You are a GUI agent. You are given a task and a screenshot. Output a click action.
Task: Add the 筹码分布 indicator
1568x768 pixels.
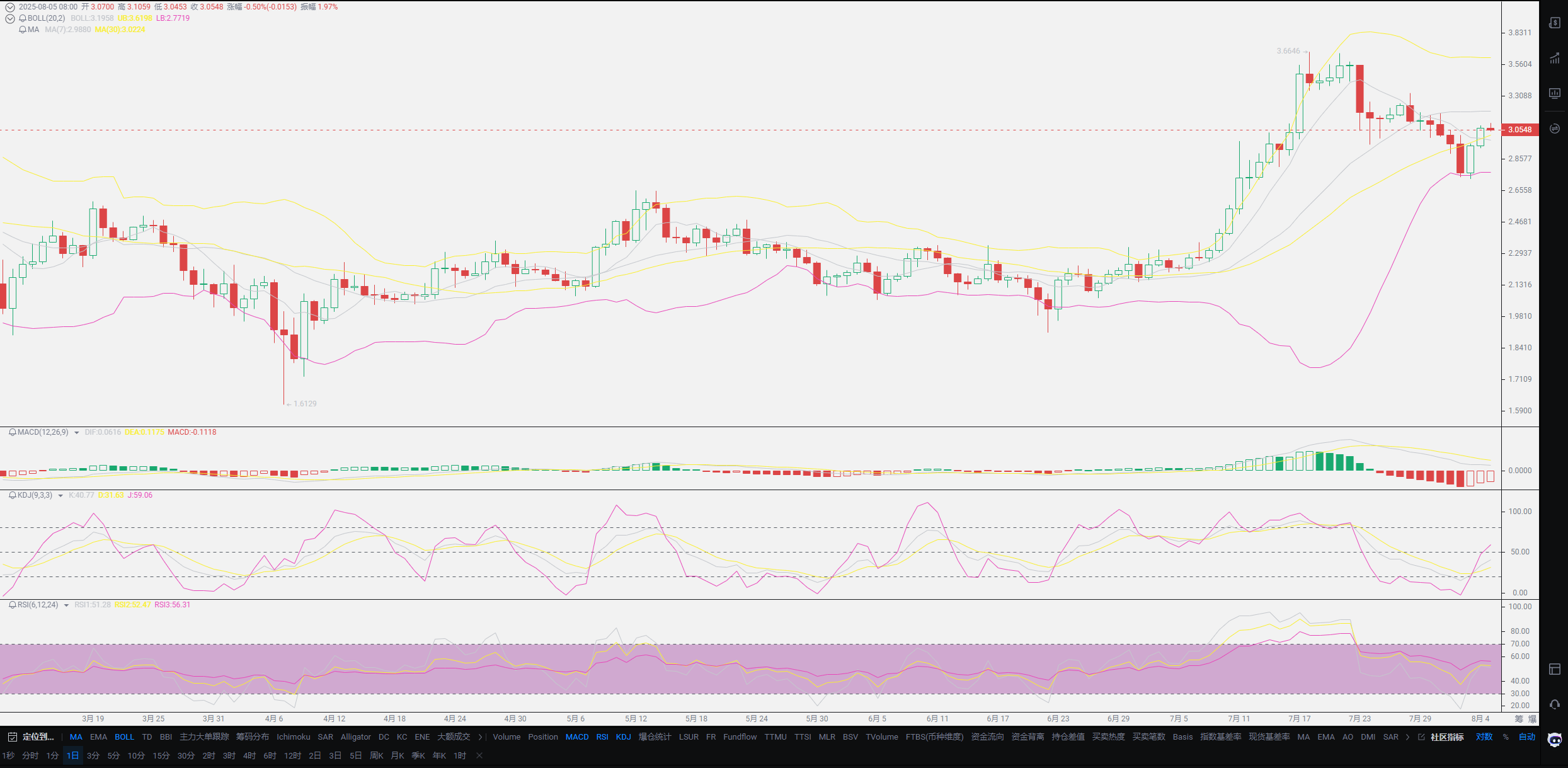point(253,737)
